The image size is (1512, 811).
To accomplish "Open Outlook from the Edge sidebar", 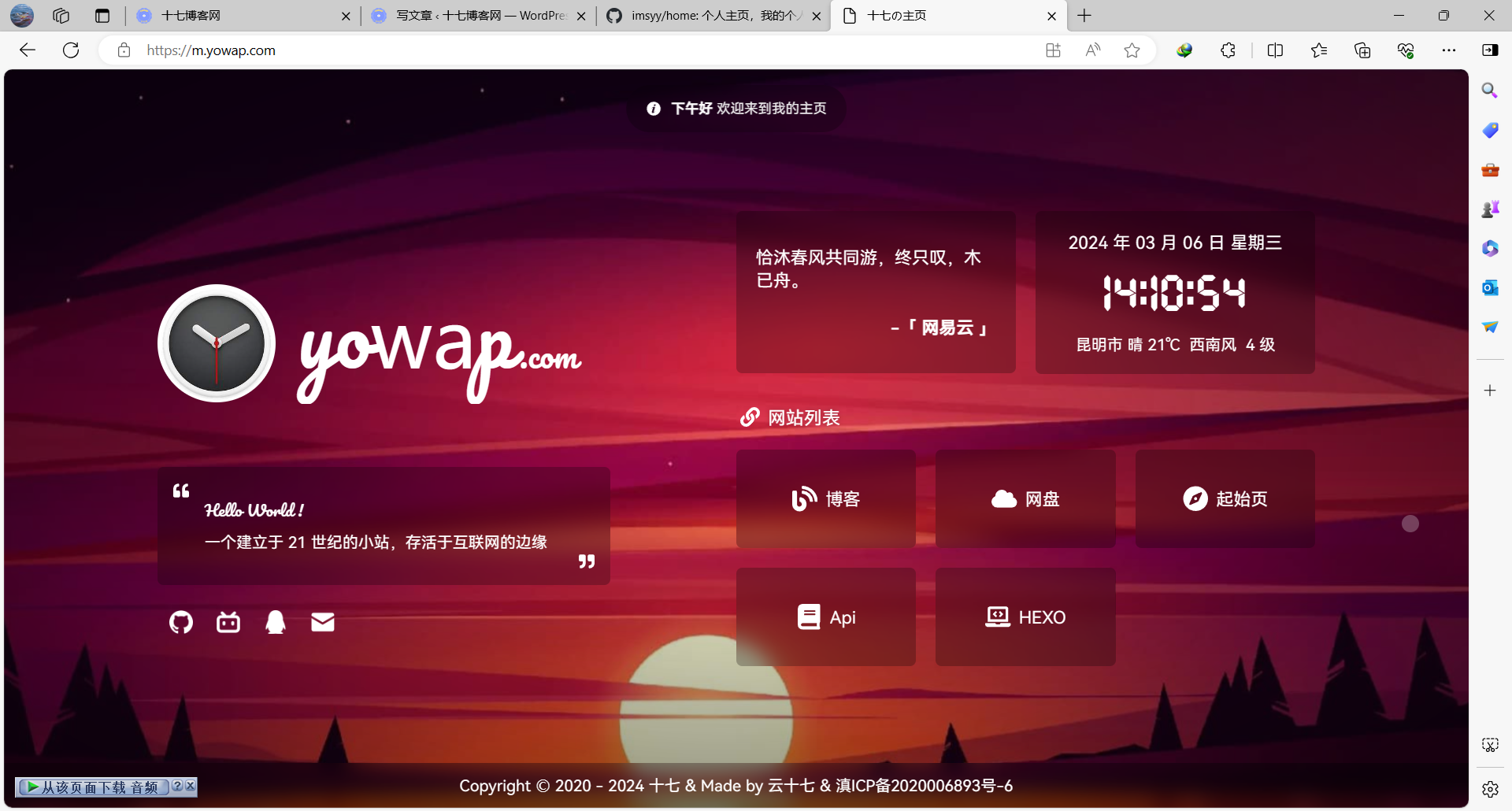I will (x=1489, y=287).
